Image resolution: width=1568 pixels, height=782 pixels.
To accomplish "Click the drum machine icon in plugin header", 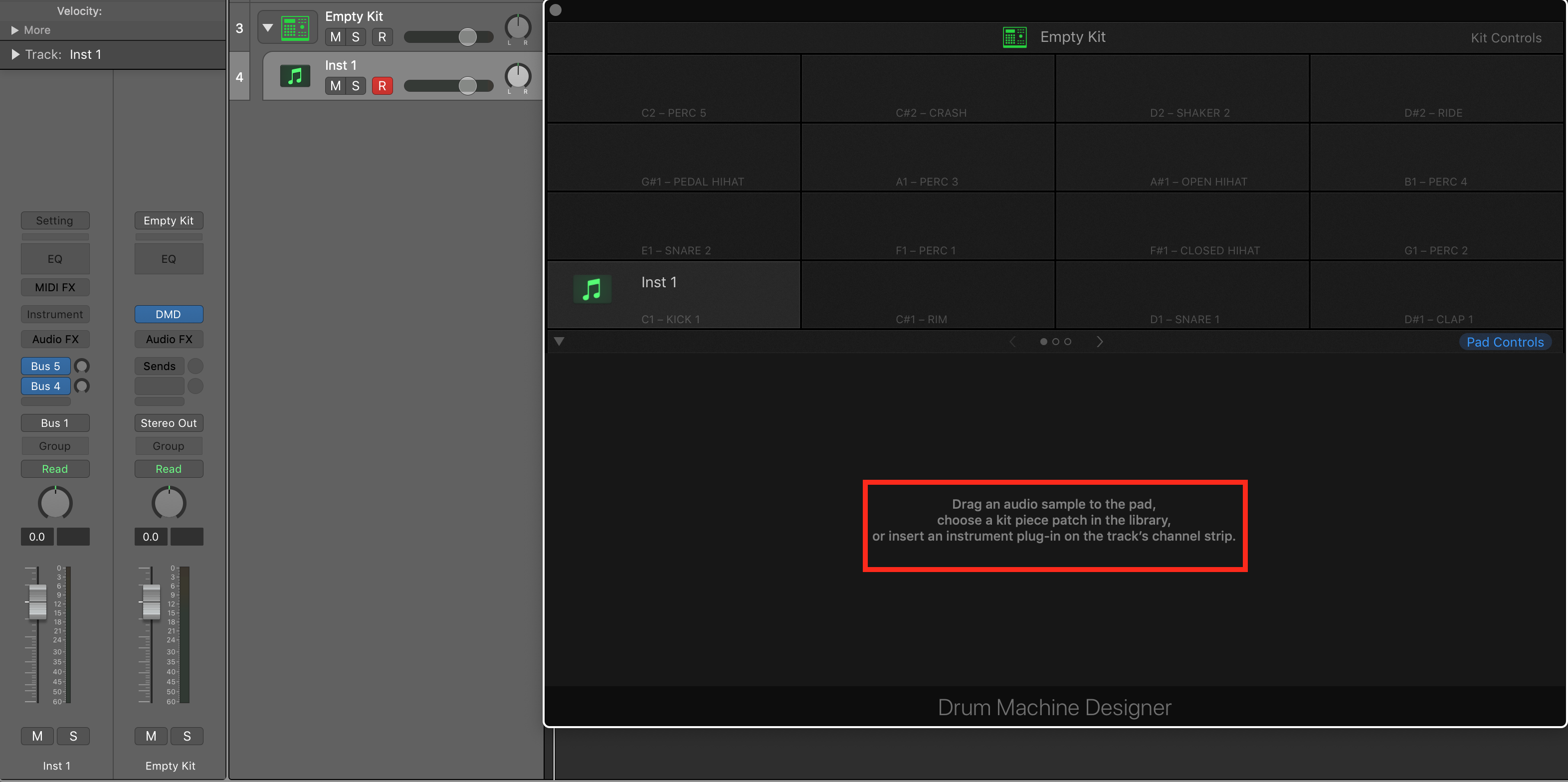I will [x=1015, y=37].
